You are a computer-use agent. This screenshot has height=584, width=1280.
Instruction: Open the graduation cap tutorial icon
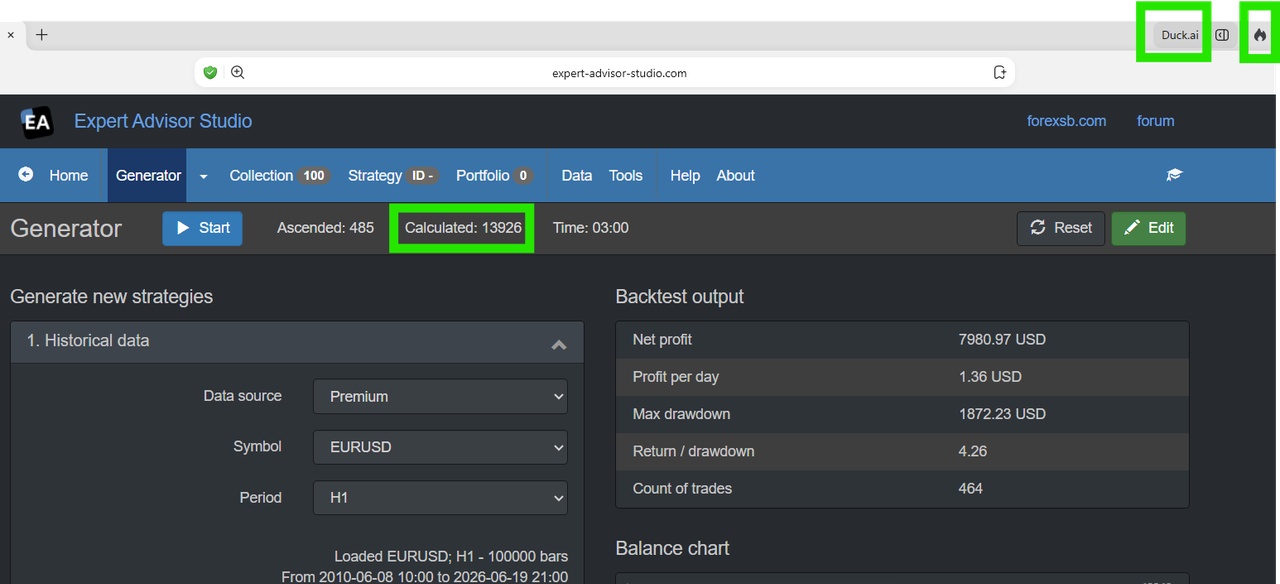pyautogui.click(x=1174, y=175)
